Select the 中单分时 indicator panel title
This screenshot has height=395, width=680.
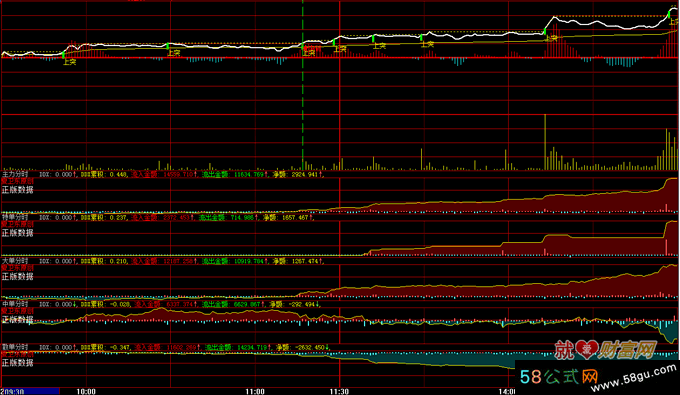[15, 304]
